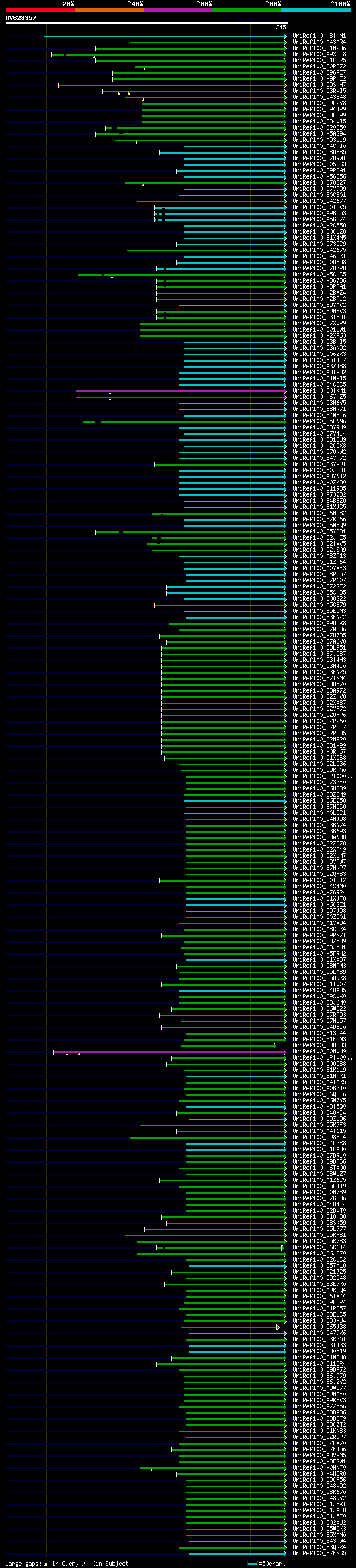Viewport: 356px width, 1568px height.
Task: Select UniRef100_Q2LQ36 label
Action: [x=319, y=764]
